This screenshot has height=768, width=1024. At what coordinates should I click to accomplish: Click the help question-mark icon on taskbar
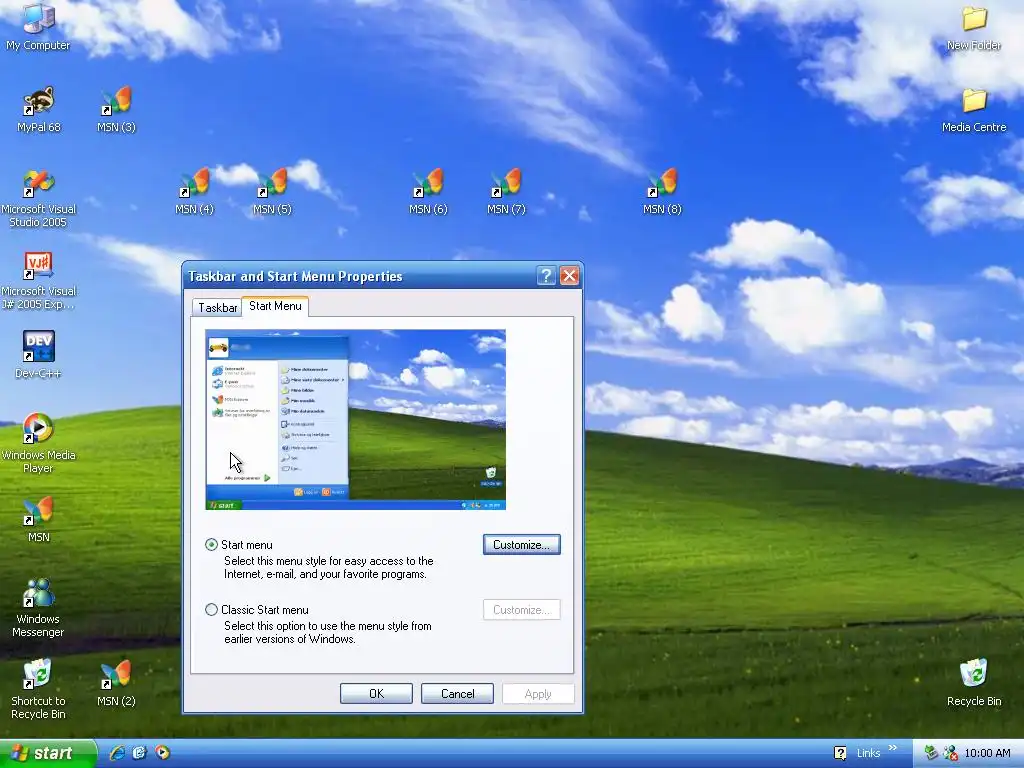840,753
